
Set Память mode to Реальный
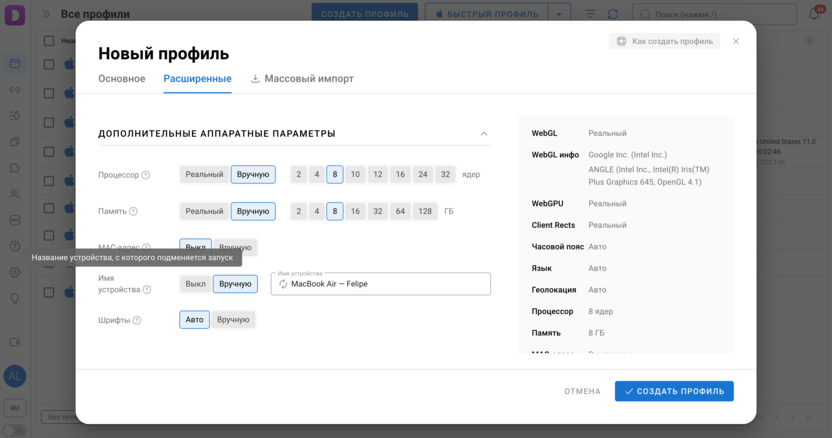tap(204, 211)
